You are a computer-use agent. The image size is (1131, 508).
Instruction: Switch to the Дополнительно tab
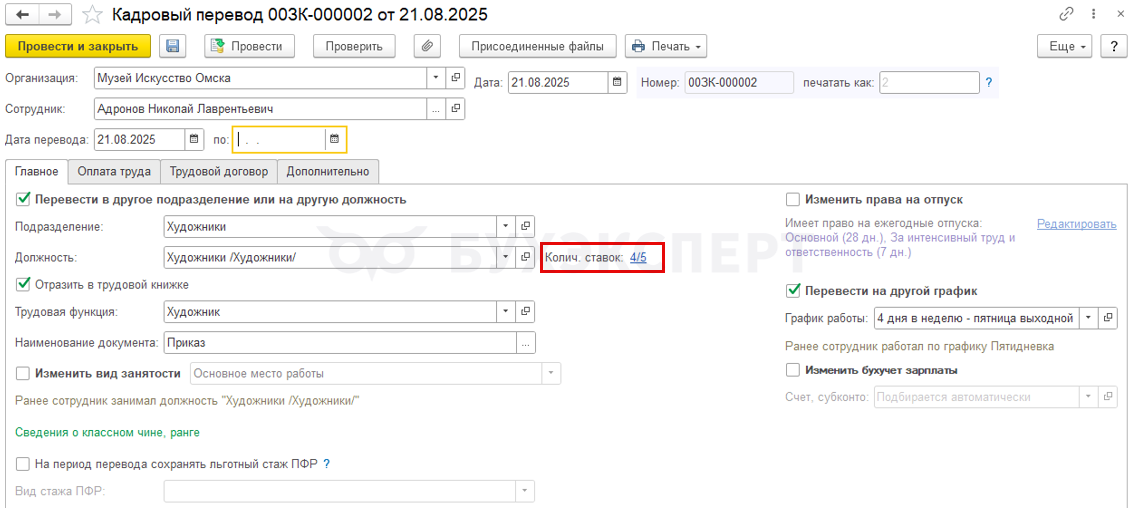(x=328, y=172)
